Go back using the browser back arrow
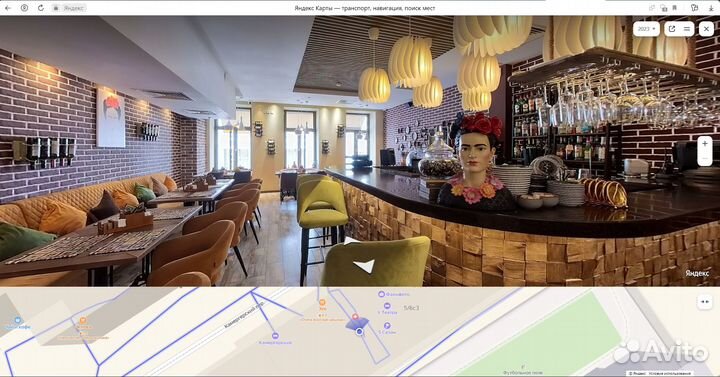720x377 pixels. click(8, 8)
